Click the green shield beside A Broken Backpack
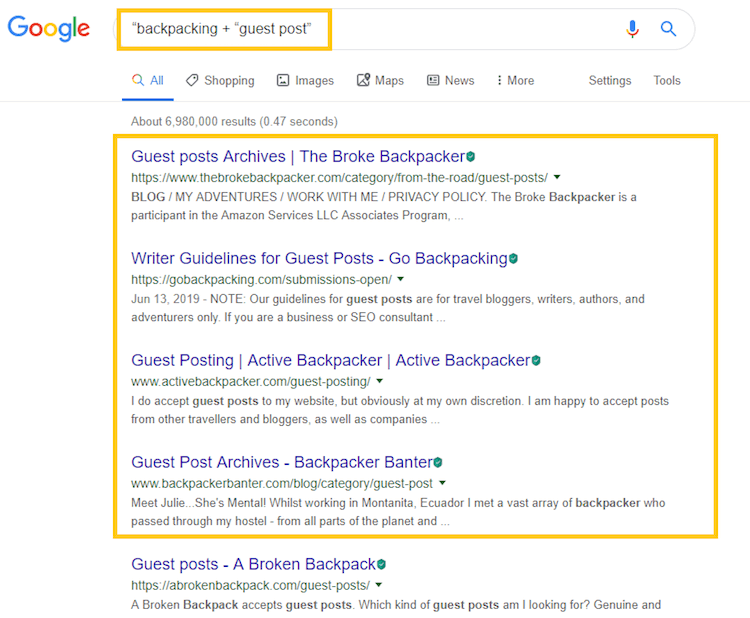 381,564
